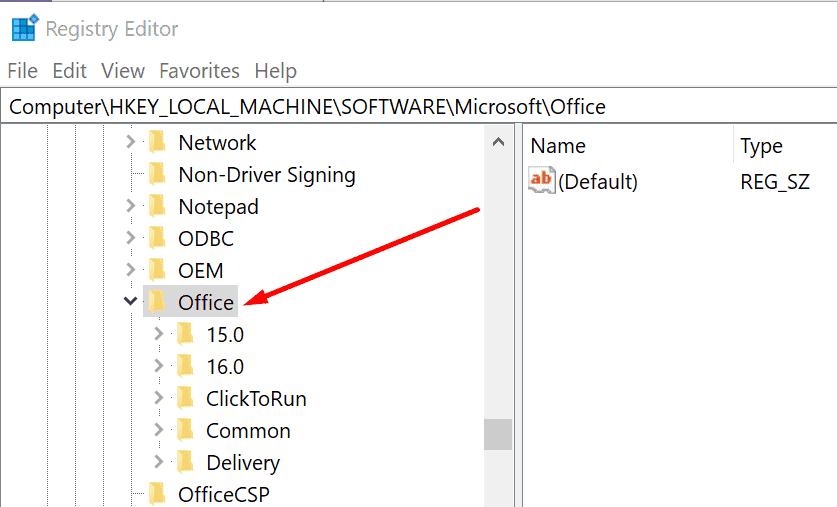Click the REG_SZ type cell
The image size is (837, 507).
(x=775, y=182)
